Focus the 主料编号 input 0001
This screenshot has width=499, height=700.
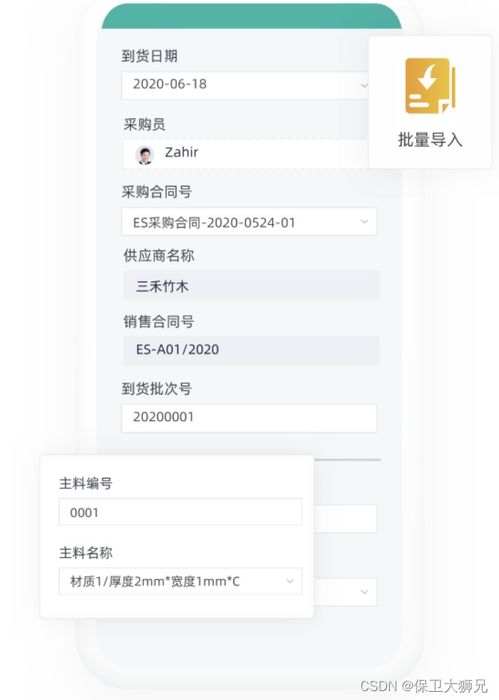point(180,512)
